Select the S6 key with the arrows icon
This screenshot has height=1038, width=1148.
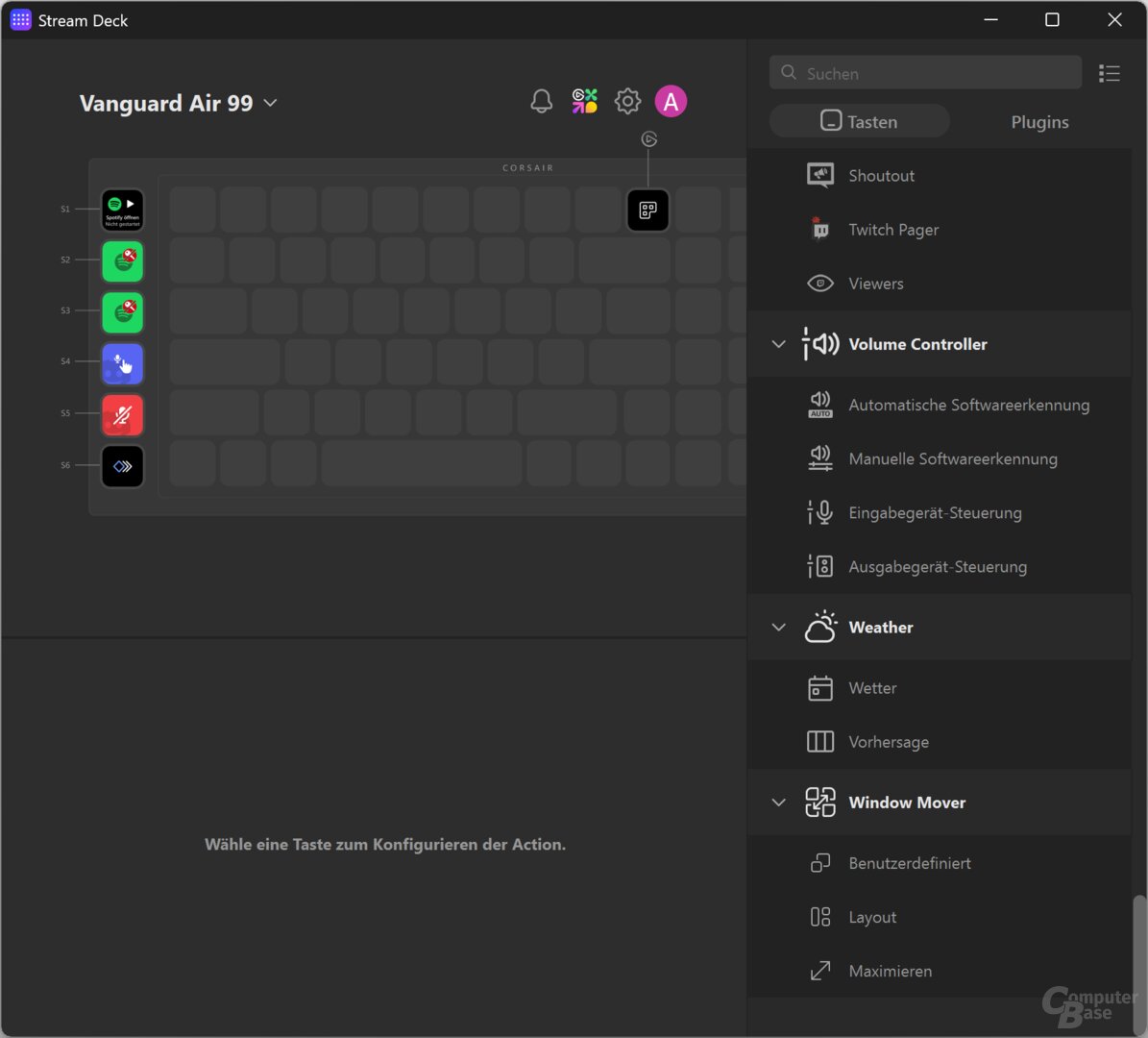123,466
